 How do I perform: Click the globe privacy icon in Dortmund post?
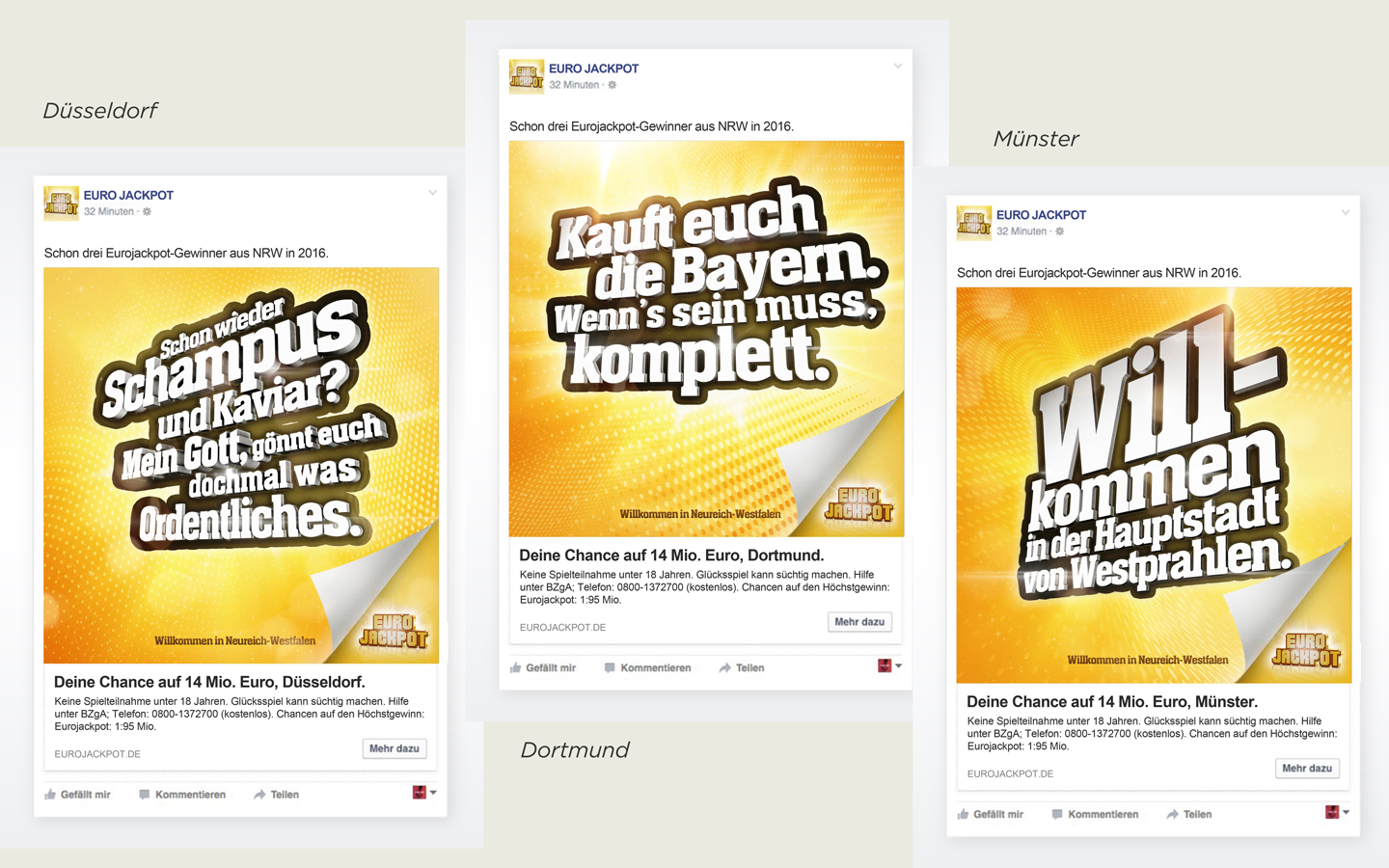pyautogui.click(x=613, y=85)
